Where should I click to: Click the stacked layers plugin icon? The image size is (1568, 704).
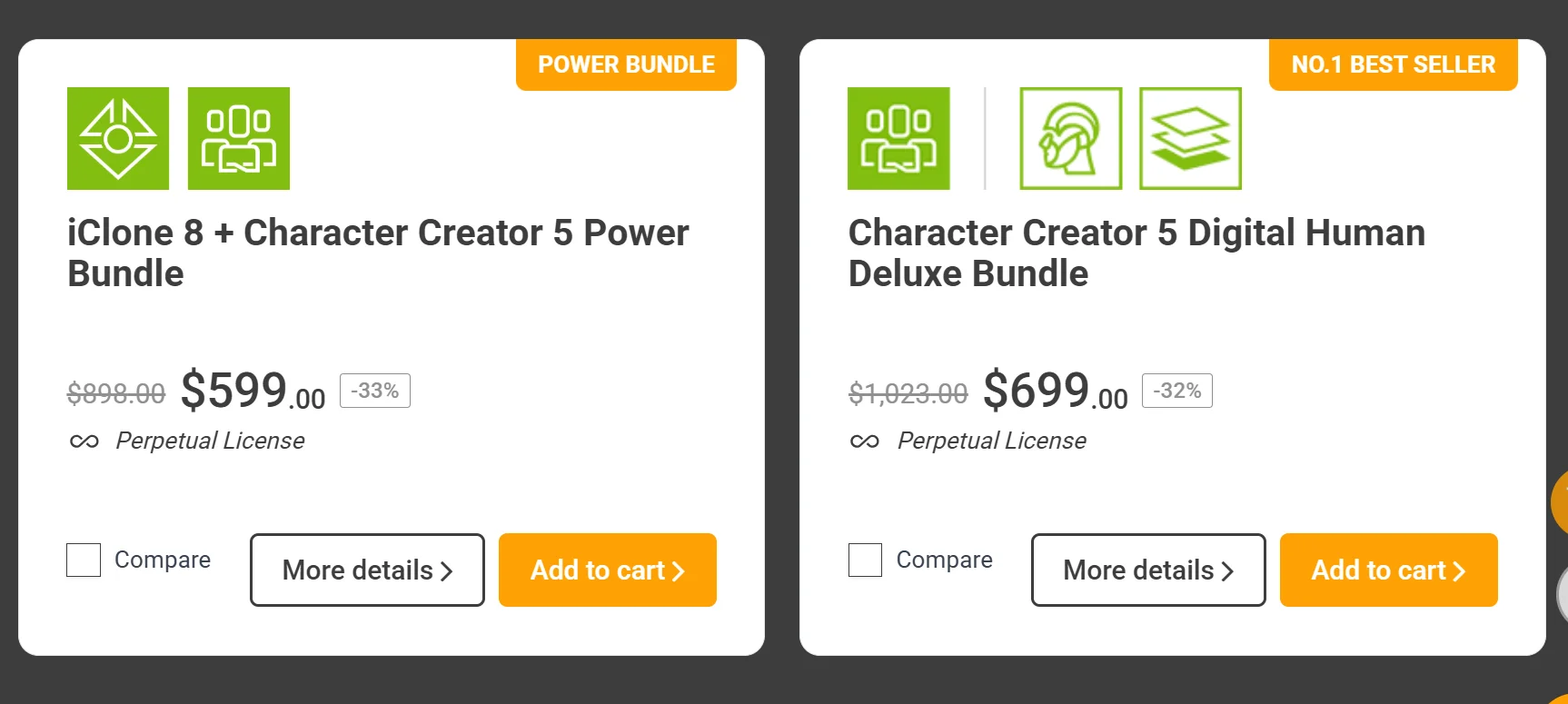[x=1190, y=138]
